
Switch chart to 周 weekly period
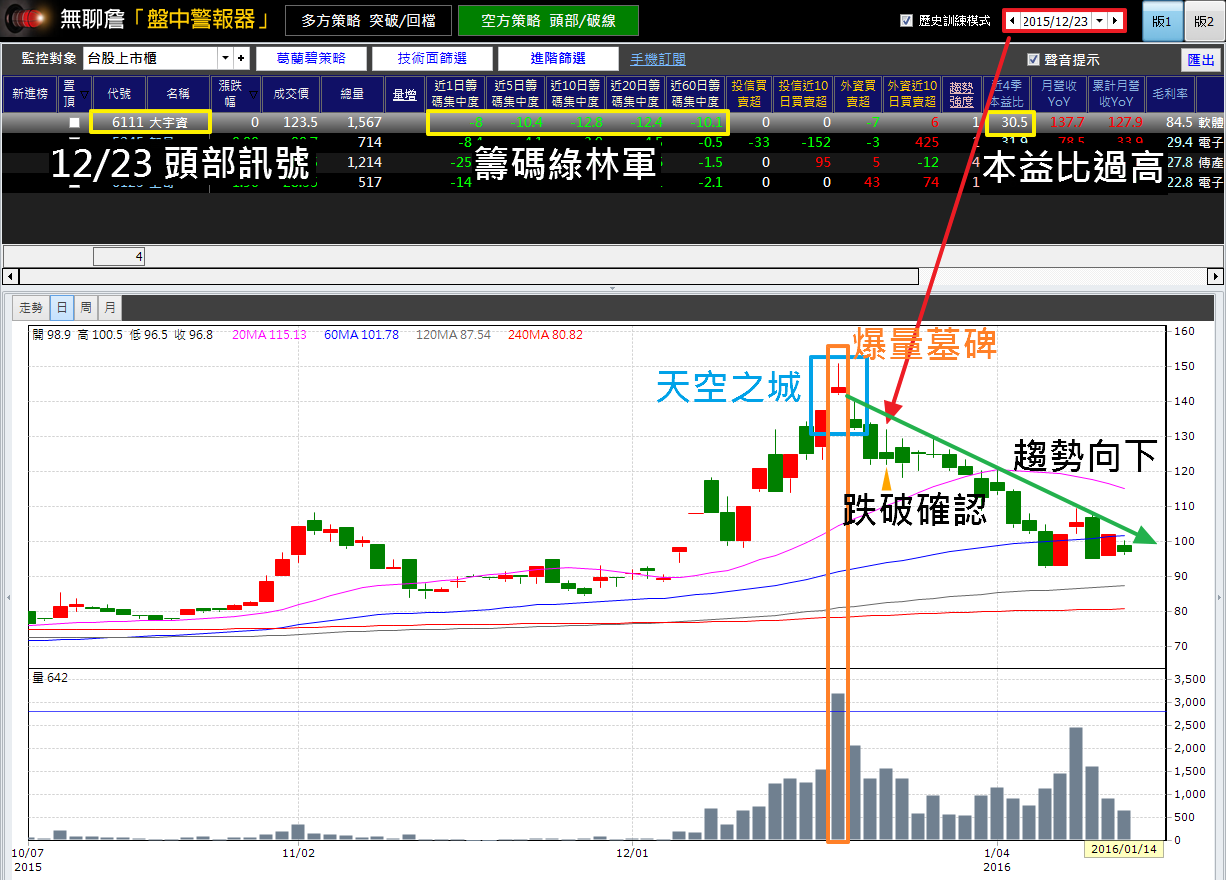point(86,307)
